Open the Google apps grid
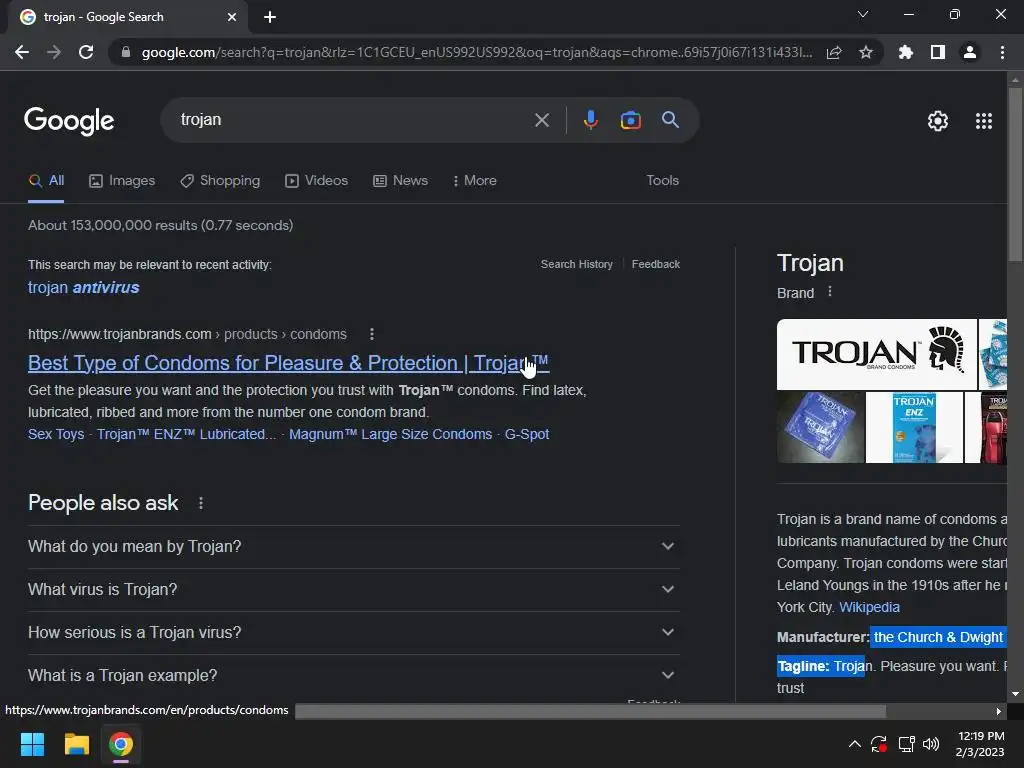The image size is (1024, 768). coord(984,121)
